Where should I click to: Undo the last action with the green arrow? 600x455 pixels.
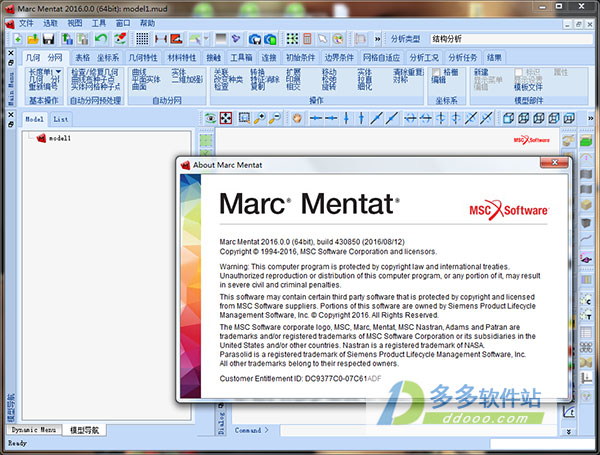(101, 39)
